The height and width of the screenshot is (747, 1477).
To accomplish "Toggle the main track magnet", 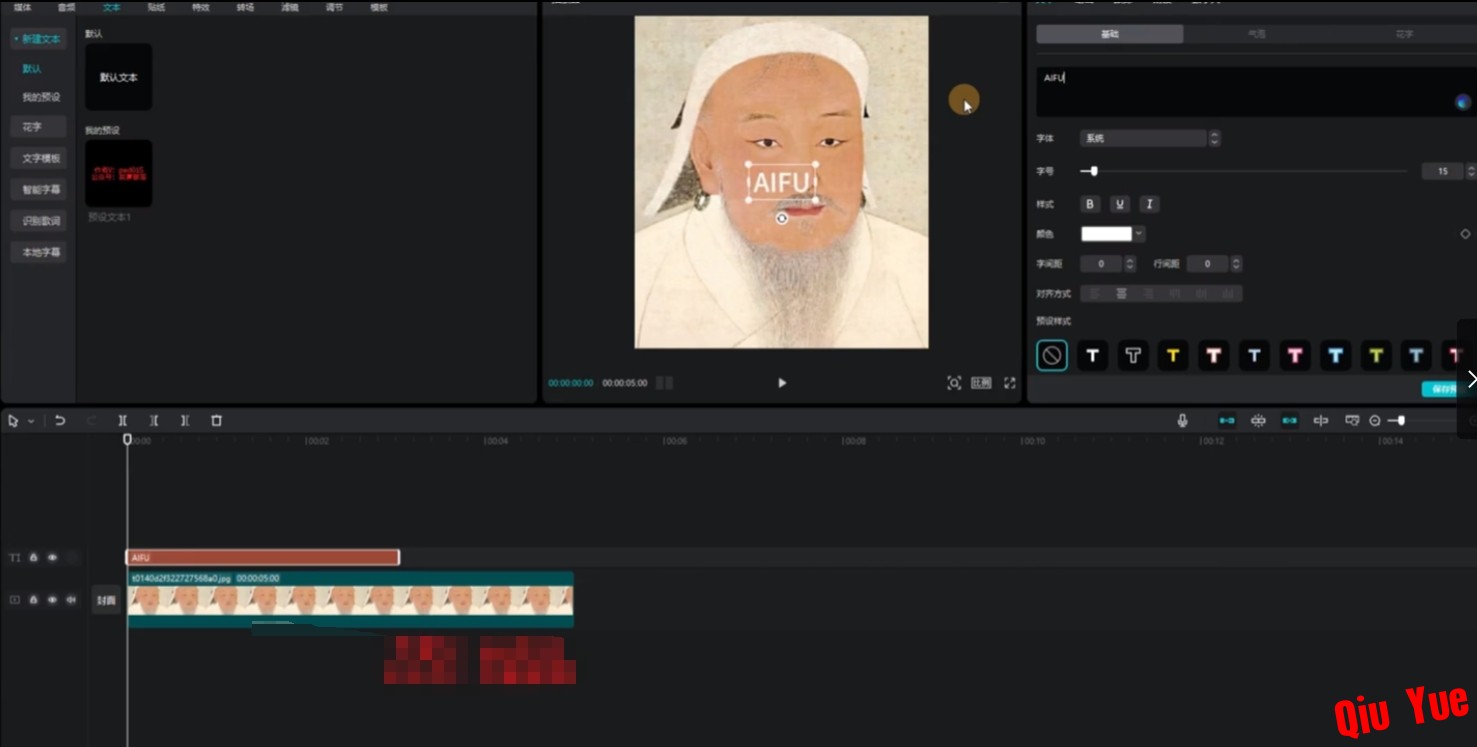I will tap(1227, 421).
